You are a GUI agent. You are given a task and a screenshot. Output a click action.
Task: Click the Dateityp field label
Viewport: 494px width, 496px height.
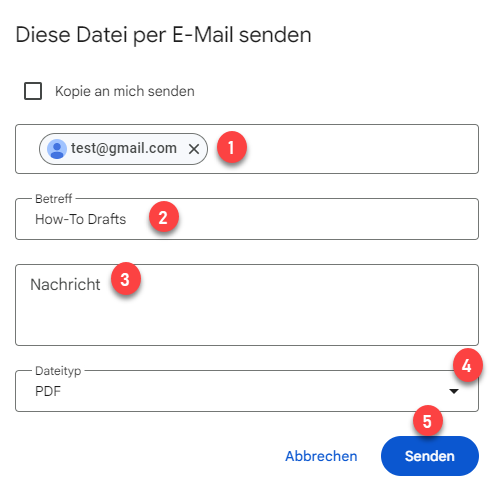pyautogui.click(x=58, y=371)
